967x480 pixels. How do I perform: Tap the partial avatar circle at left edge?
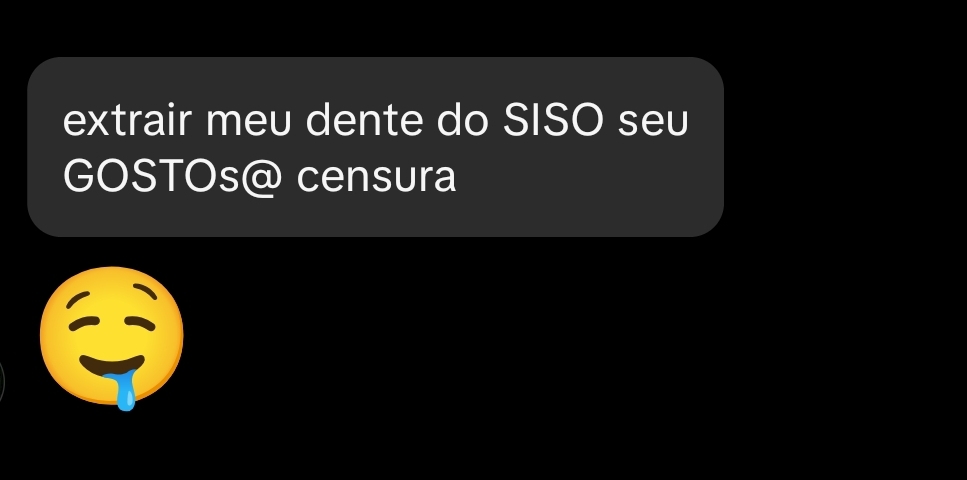click(2, 382)
